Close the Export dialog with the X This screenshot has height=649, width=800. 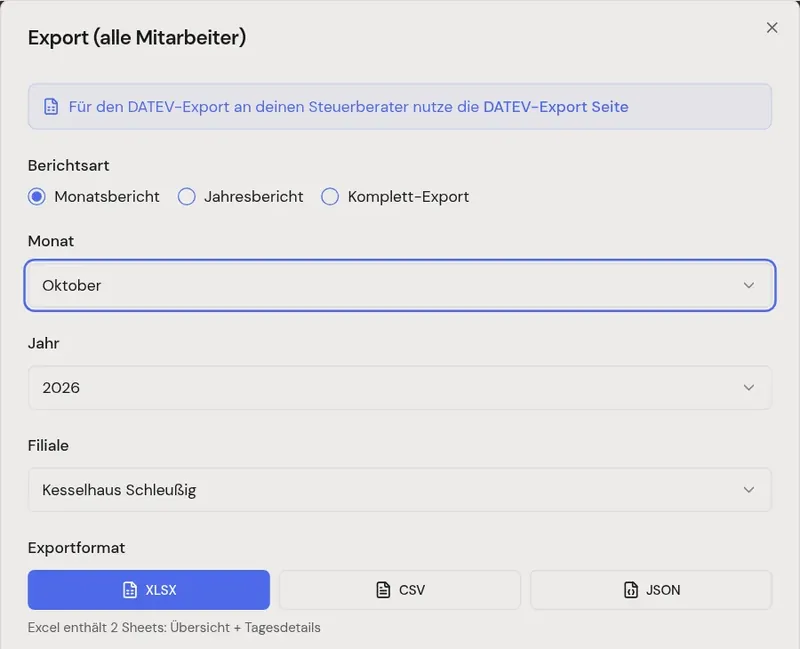click(772, 28)
